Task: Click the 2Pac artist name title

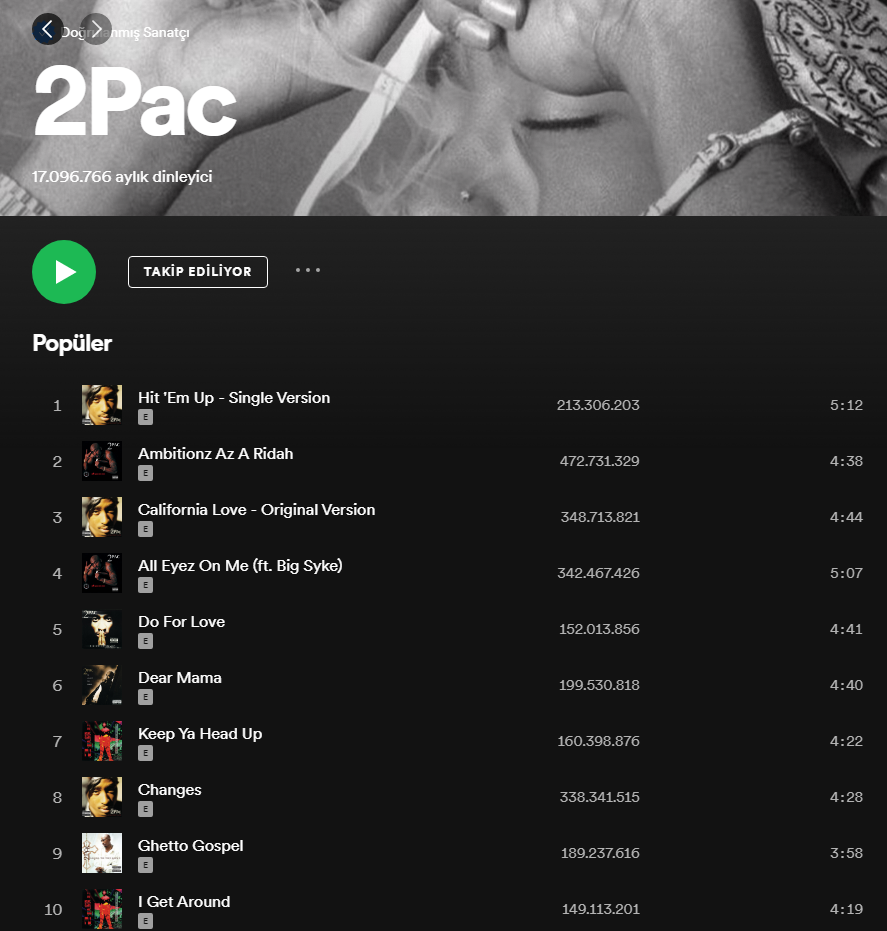Action: click(x=135, y=102)
